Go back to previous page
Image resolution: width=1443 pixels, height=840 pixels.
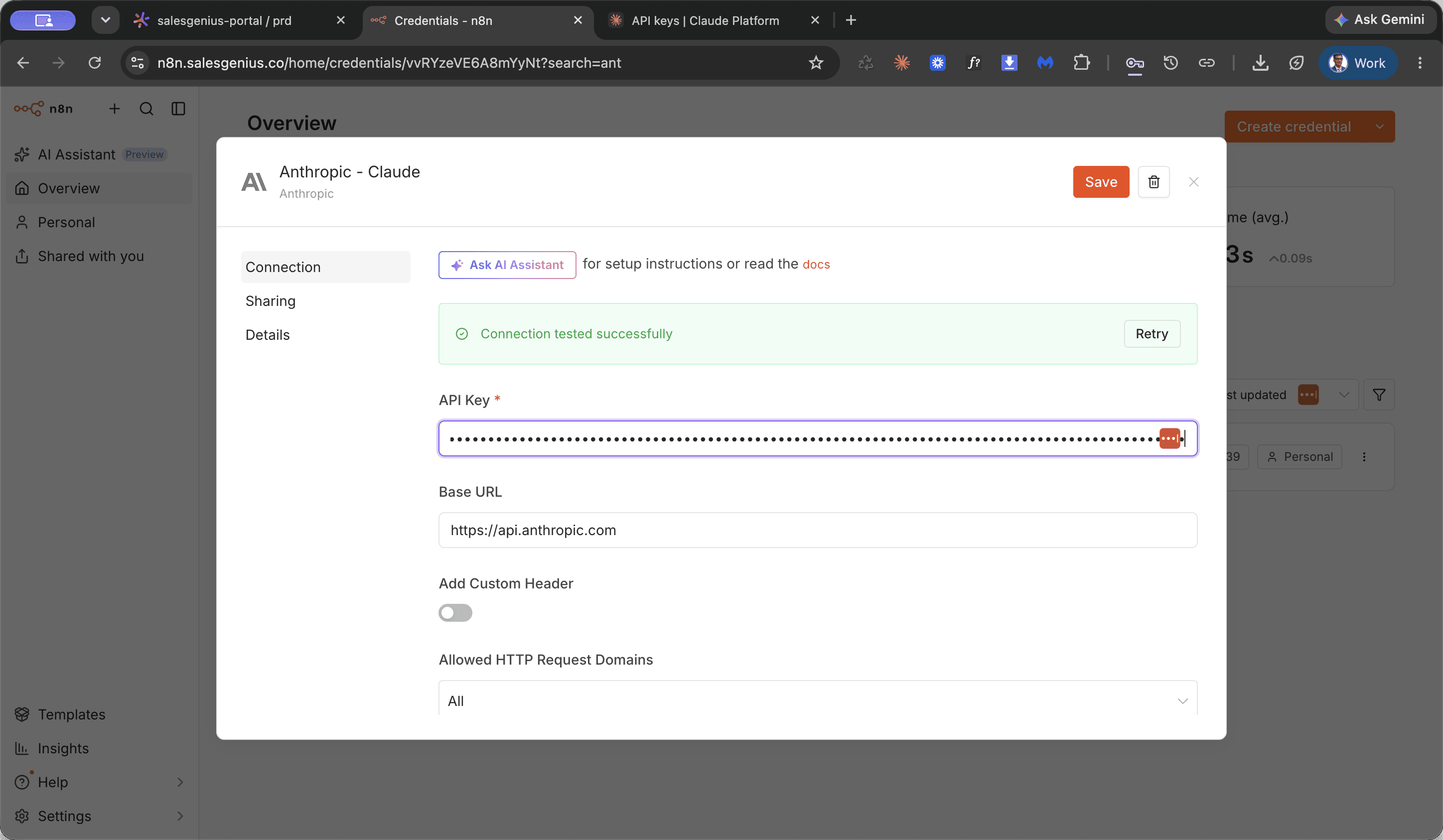click(23, 62)
